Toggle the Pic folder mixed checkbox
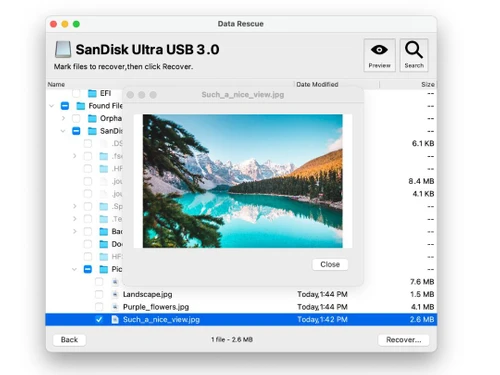Screen dimensions: 500x375 coord(88,269)
